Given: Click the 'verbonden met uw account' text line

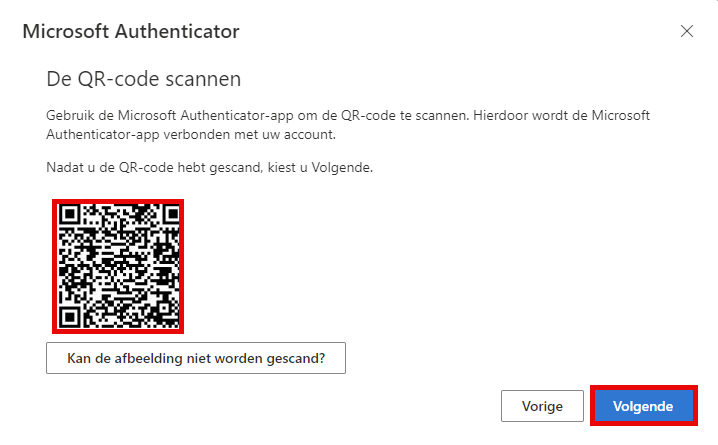Looking at the screenshot, I should (x=191, y=135).
